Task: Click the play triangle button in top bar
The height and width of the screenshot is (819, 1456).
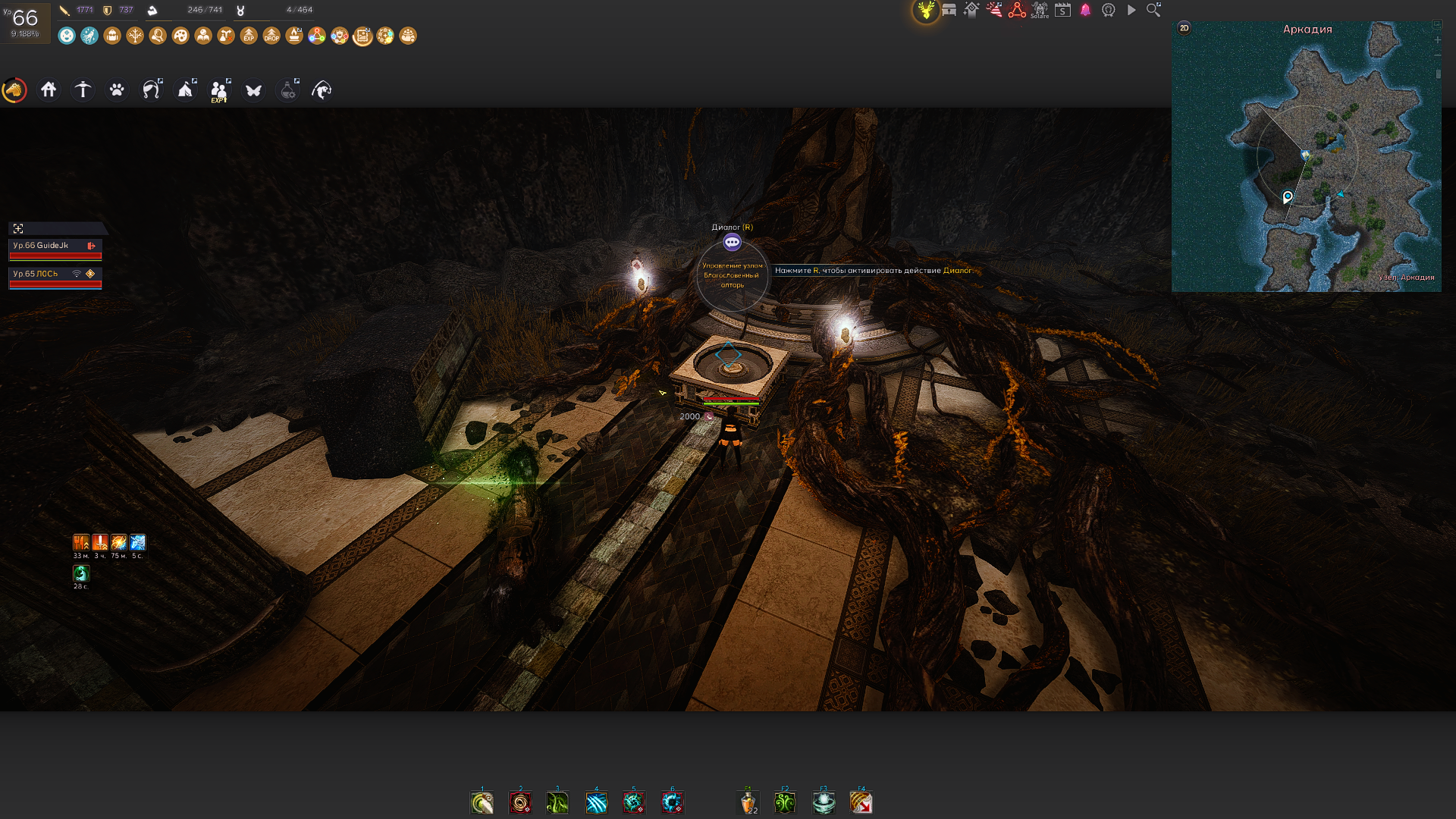Action: pos(1131,10)
